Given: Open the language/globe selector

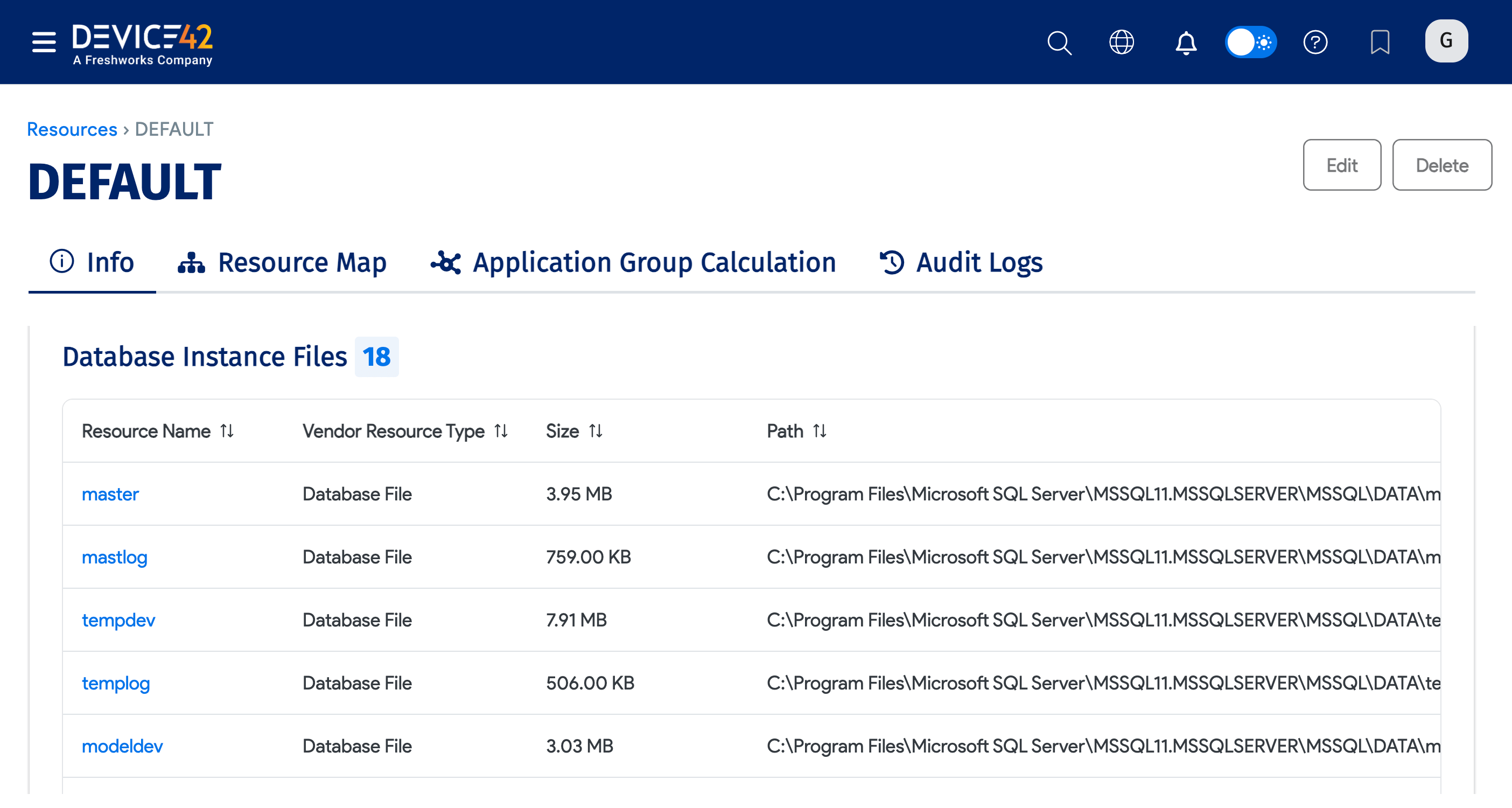Looking at the screenshot, I should pyautogui.click(x=1122, y=42).
